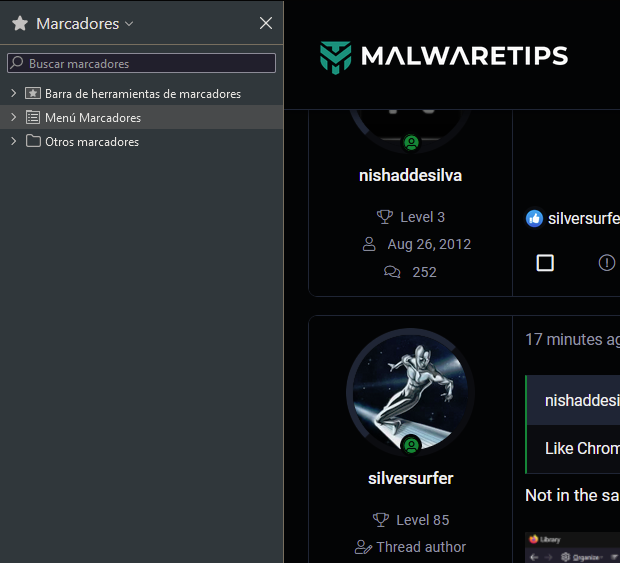Close the Marcadores sidebar
620x563 pixels.
click(x=266, y=23)
